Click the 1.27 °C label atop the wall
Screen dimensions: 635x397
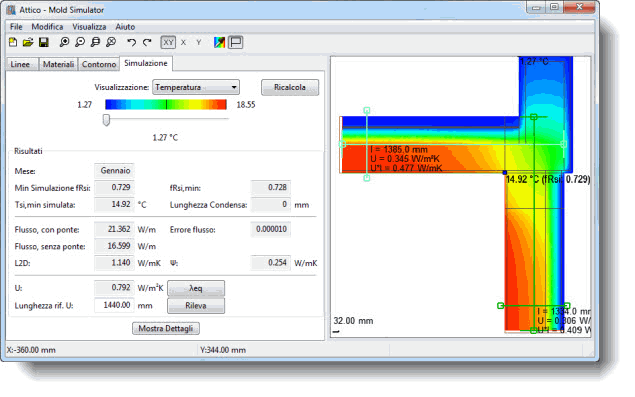(534, 62)
